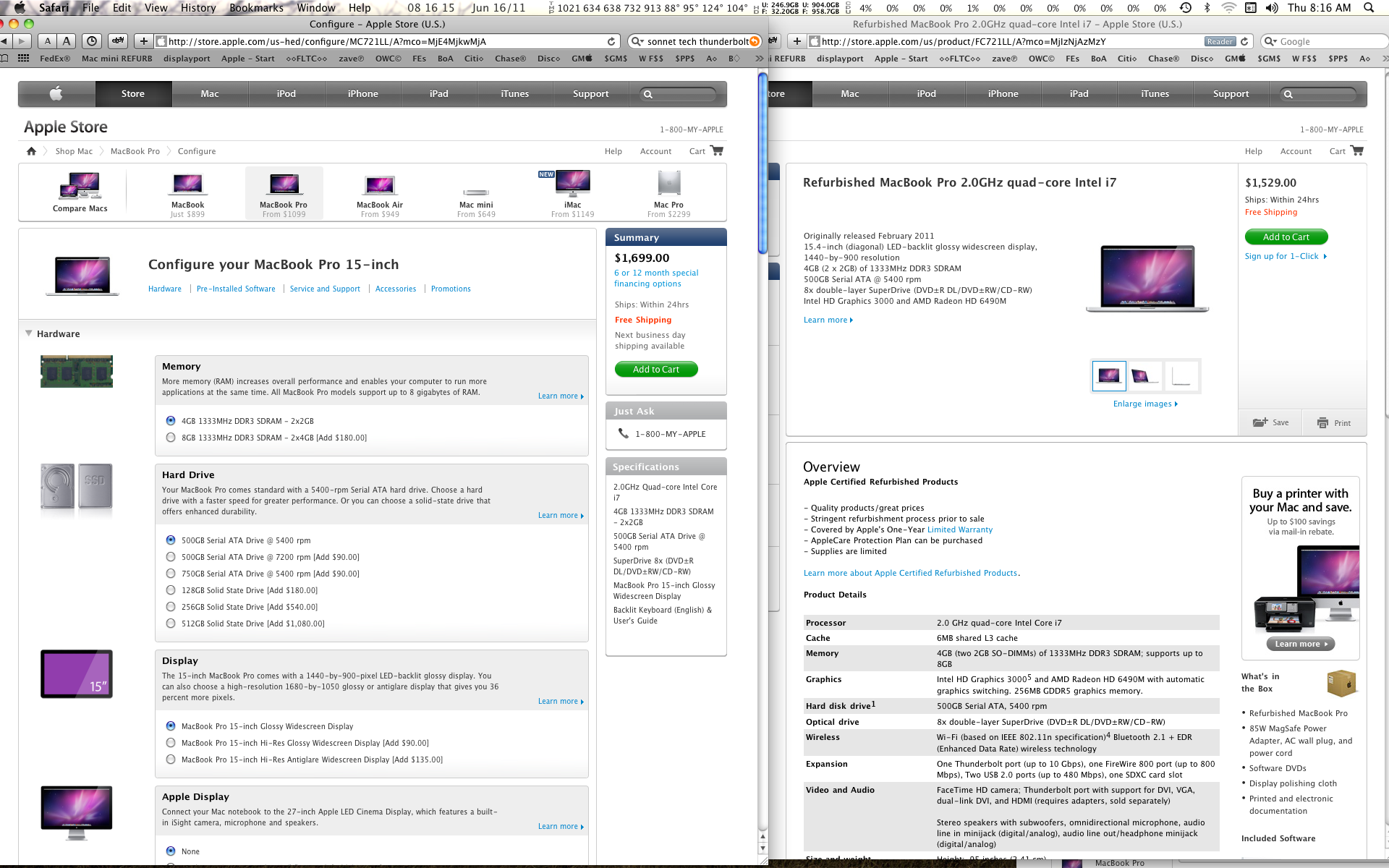Jump to Pre-Installed Software section tab
The width and height of the screenshot is (1389, 868).
pyautogui.click(x=236, y=289)
